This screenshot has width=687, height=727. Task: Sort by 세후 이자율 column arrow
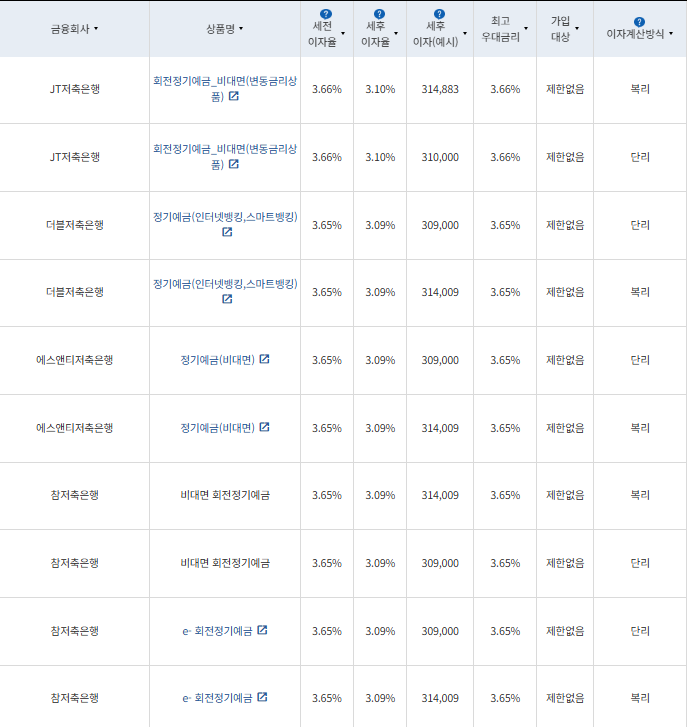tap(396, 33)
